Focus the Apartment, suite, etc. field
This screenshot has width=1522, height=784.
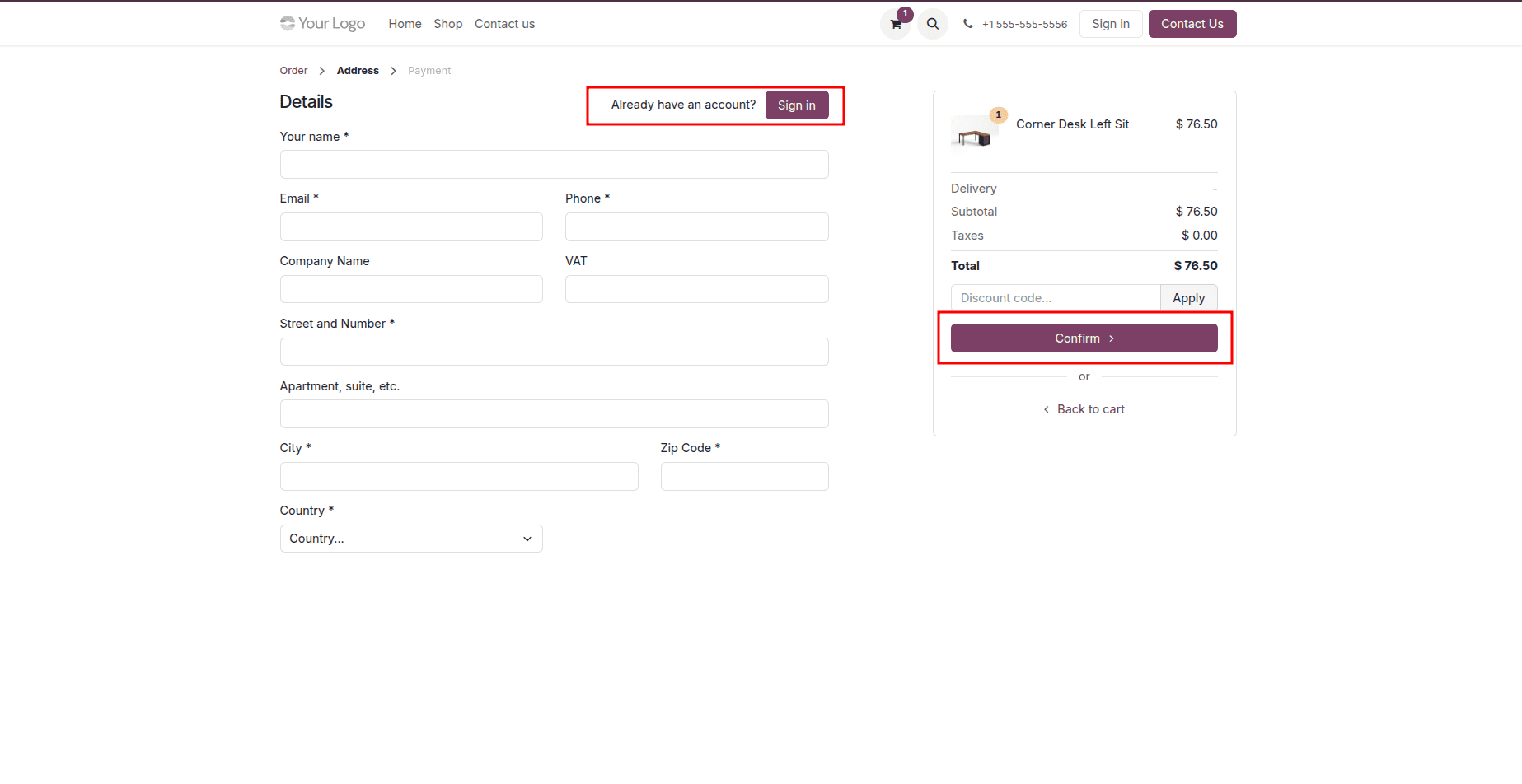[555, 413]
